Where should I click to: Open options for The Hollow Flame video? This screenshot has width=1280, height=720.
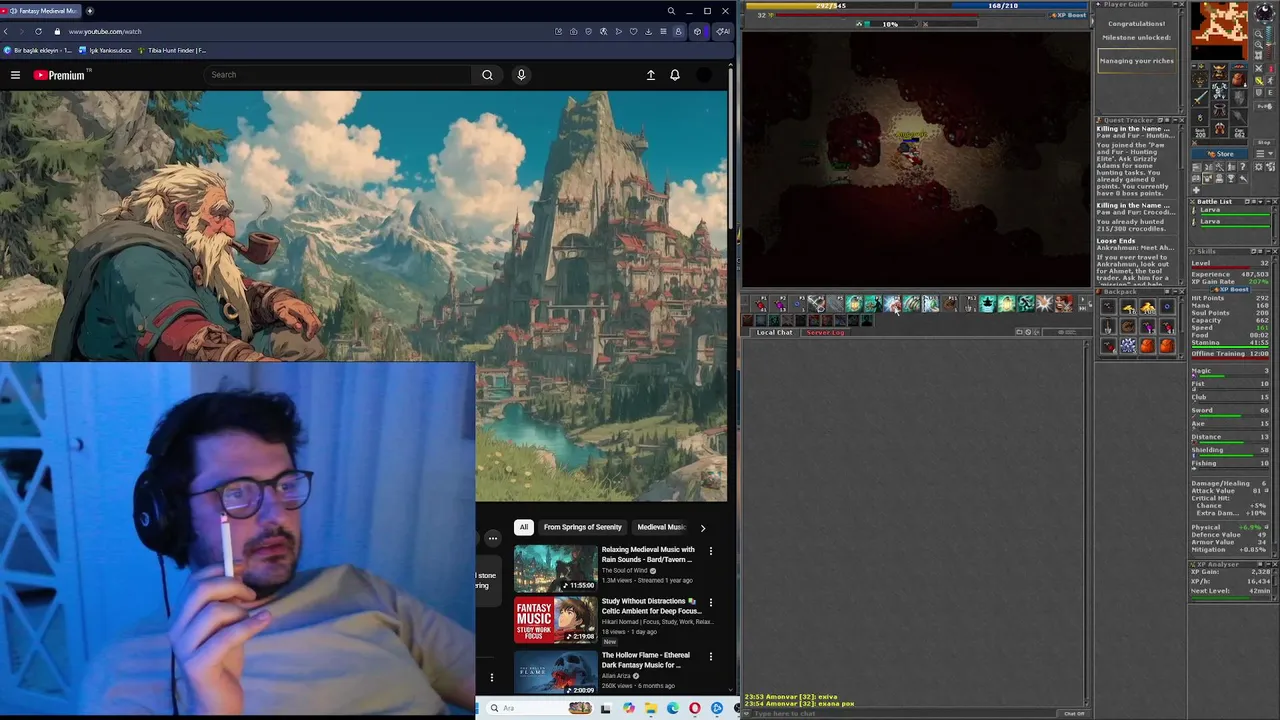711,657
